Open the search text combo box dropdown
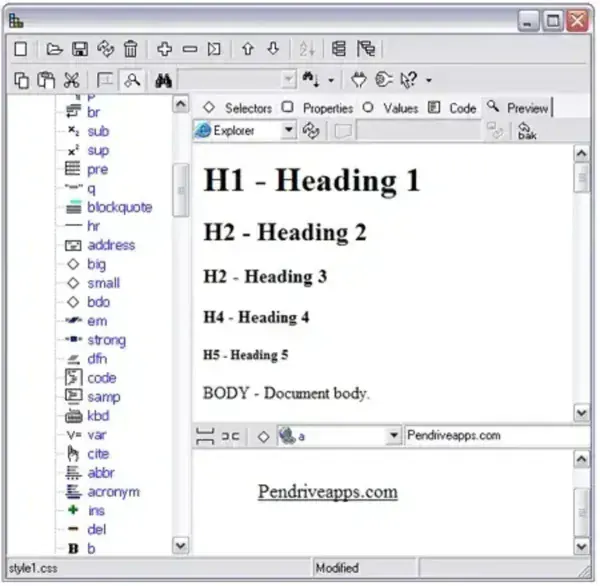This screenshot has width=600, height=586. [288, 80]
